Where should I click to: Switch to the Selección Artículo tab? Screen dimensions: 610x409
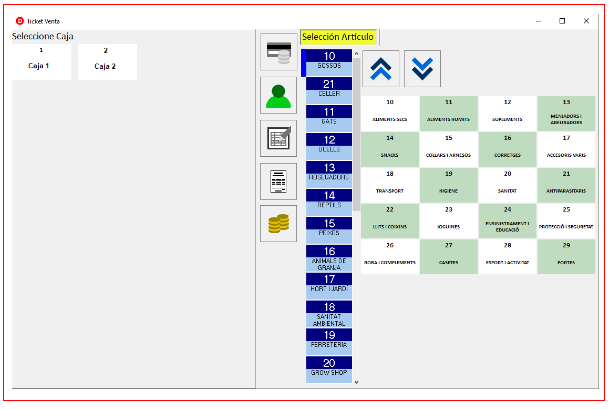338,37
